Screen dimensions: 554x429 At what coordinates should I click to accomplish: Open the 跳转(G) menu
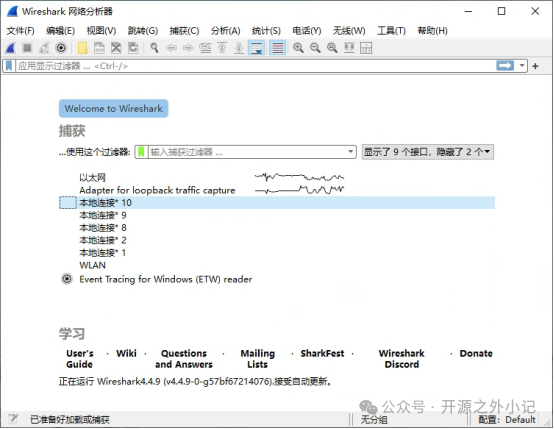[143, 31]
